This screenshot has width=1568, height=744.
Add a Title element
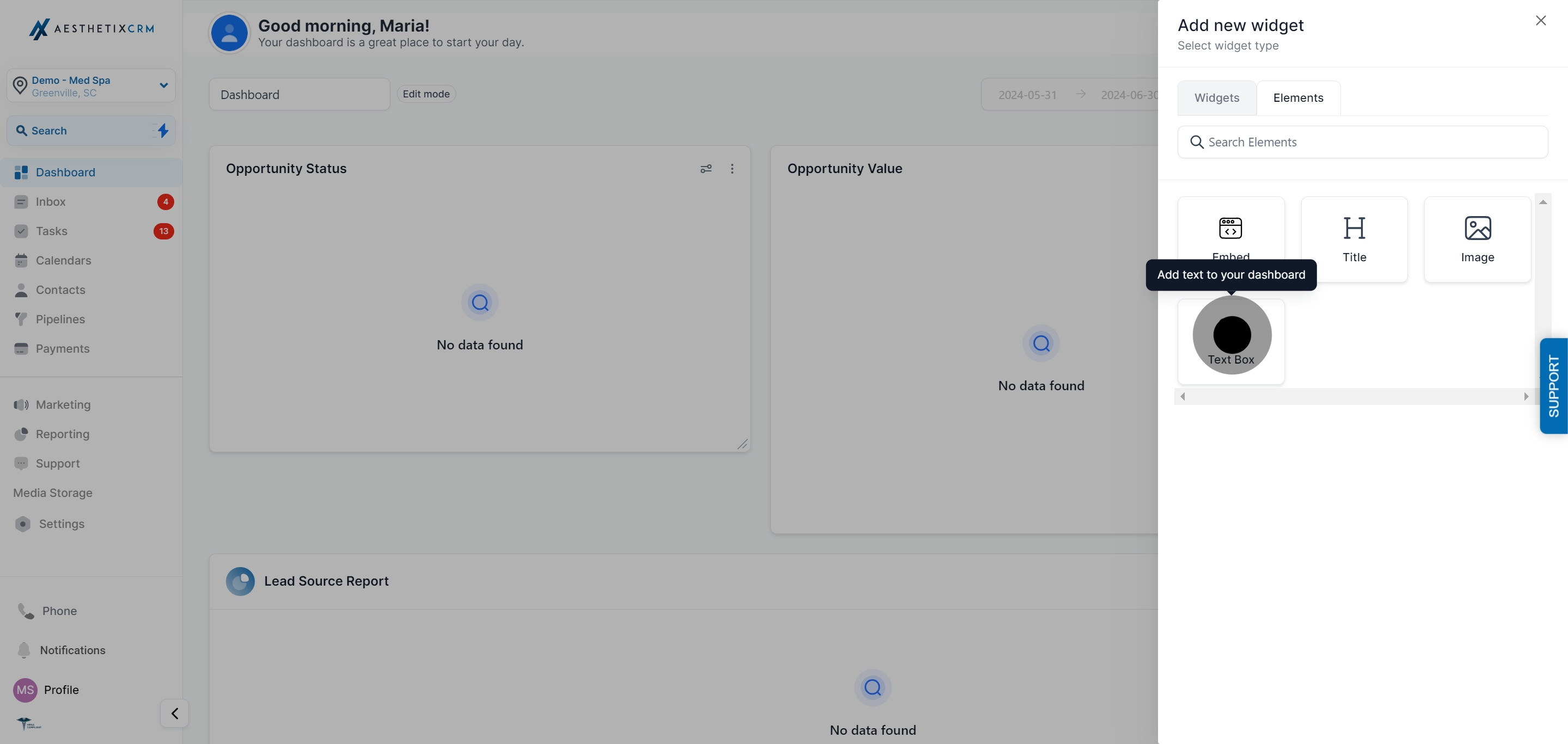1353,239
